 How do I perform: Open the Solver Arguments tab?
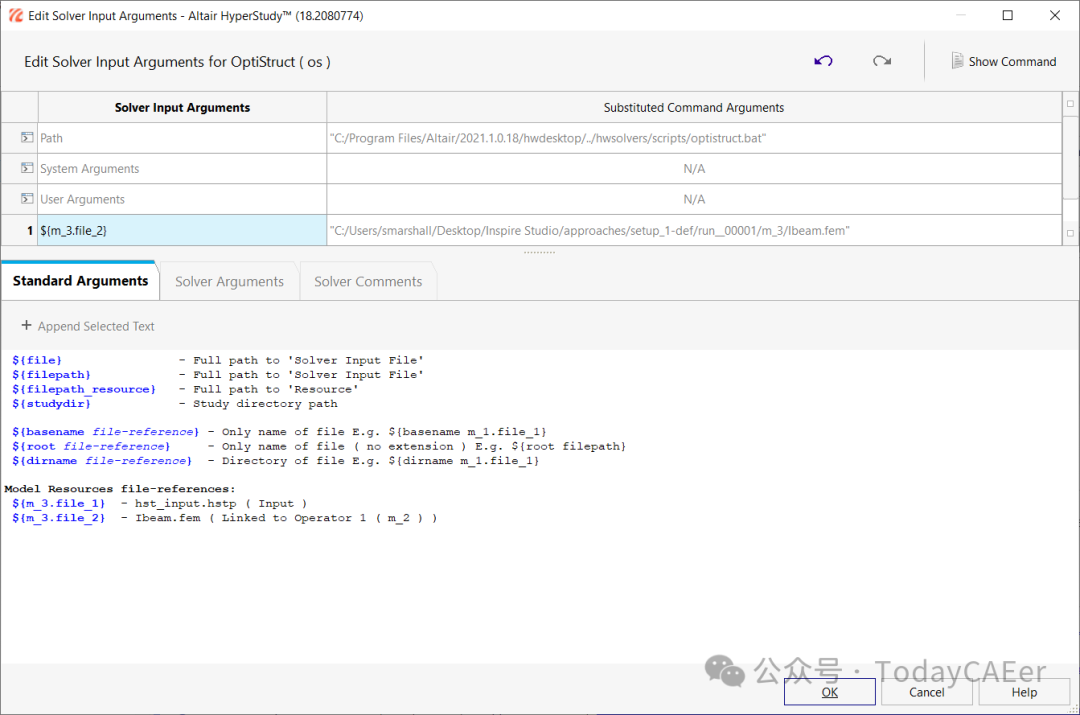point(229,282)
